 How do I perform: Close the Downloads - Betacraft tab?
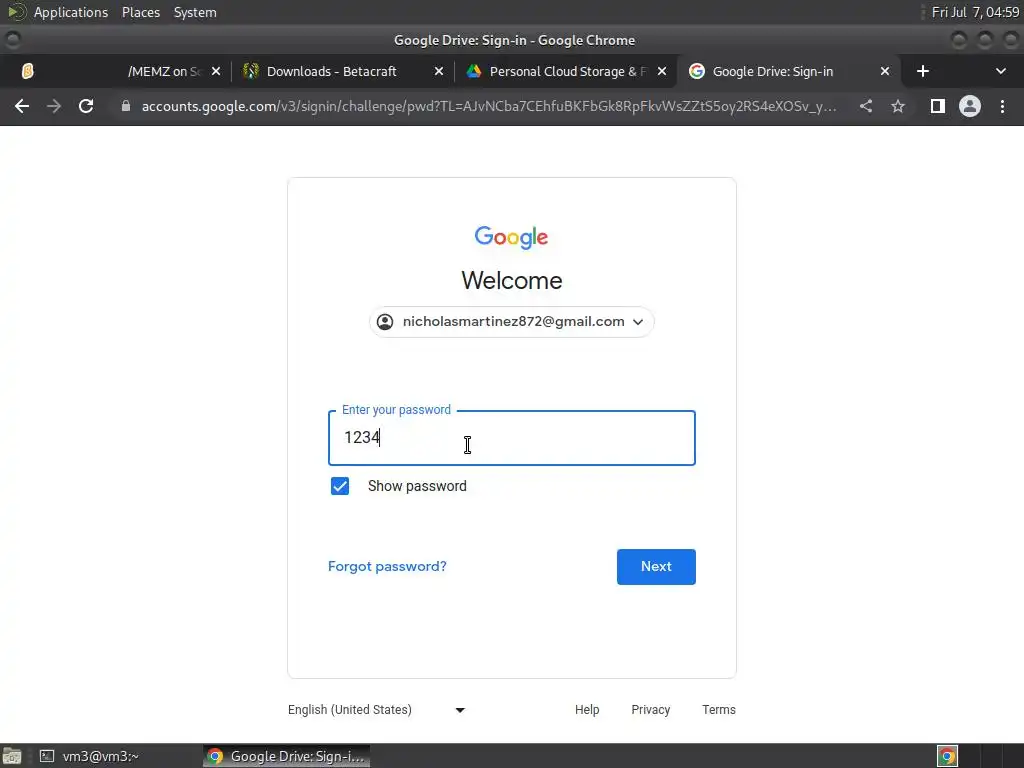tap(439, 71)
